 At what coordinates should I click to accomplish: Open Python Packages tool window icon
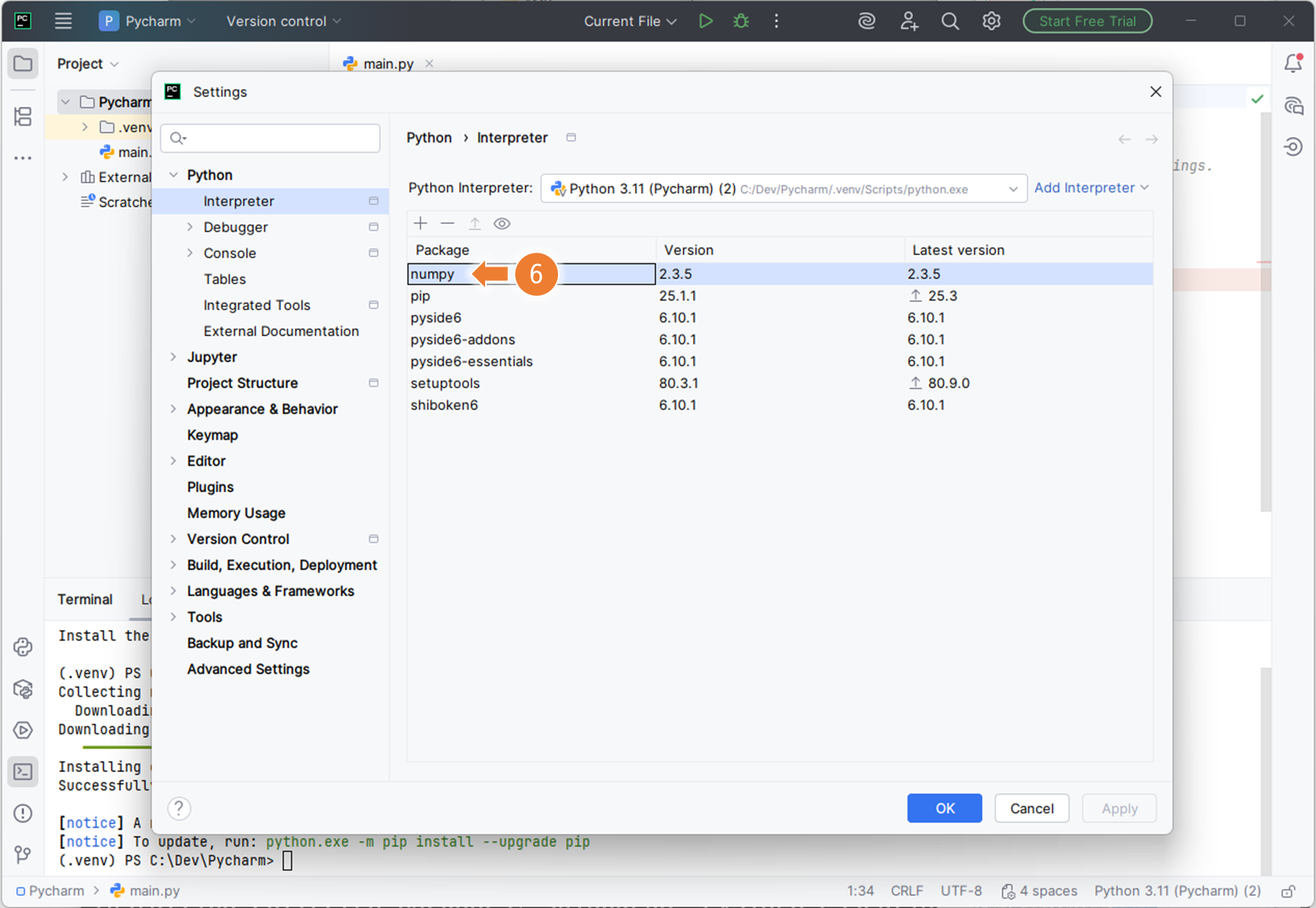tap(23, 688)
